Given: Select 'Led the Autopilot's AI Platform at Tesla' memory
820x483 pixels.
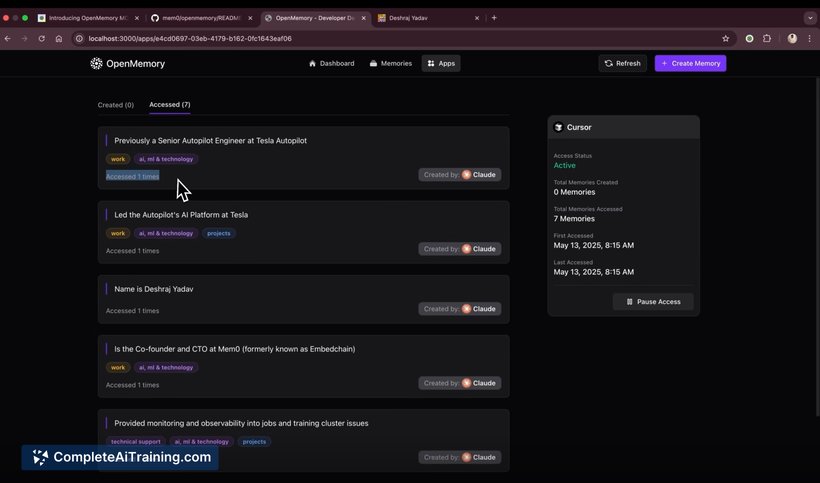Looking at the screenshot, I should coord(181,215).
